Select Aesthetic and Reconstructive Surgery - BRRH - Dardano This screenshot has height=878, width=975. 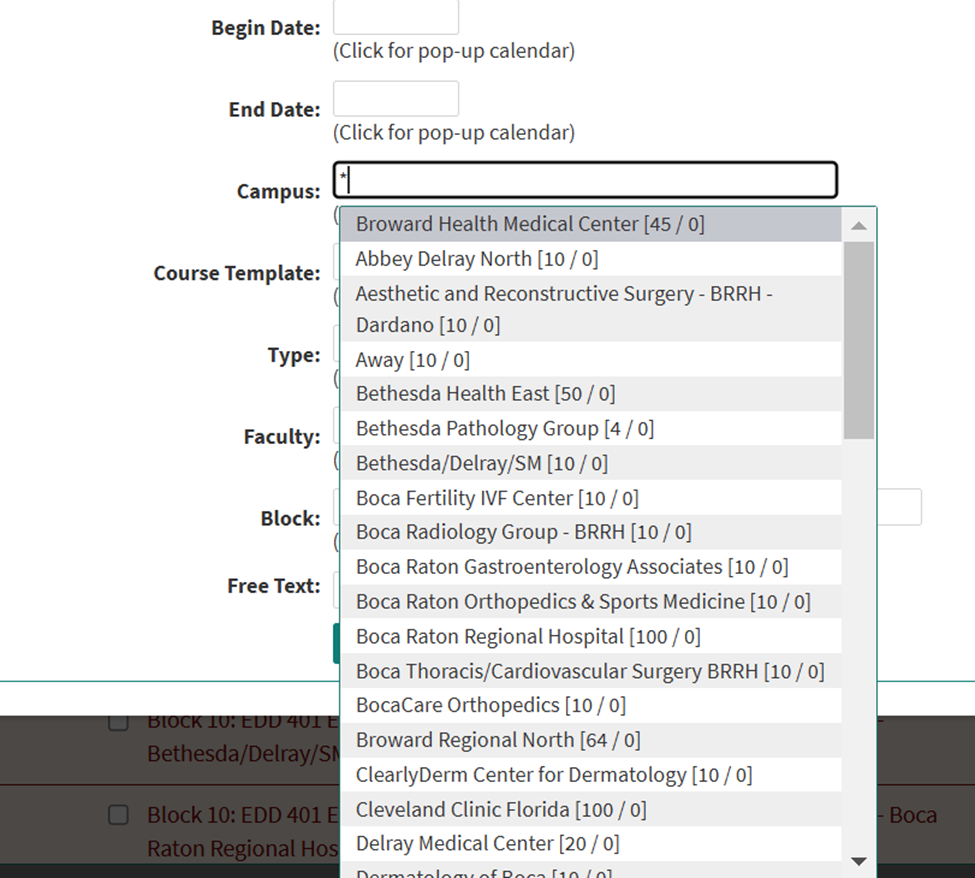coord(591,309)
